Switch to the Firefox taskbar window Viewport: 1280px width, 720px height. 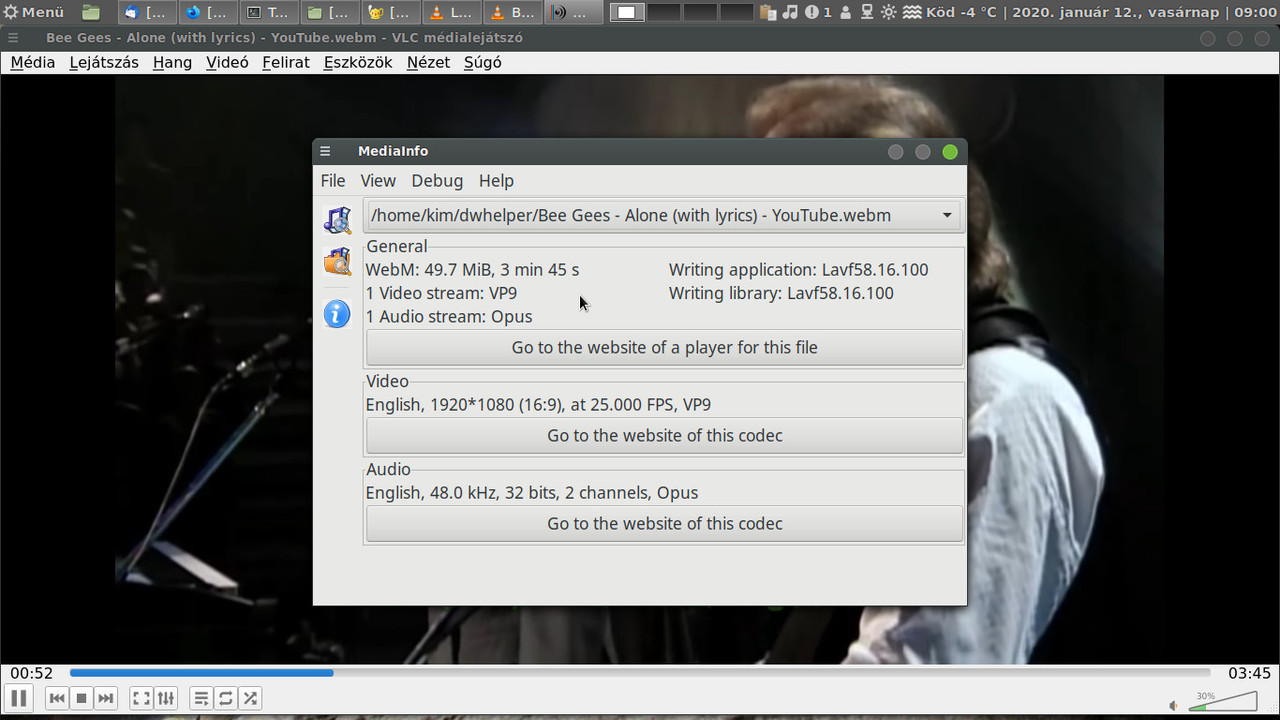click(209, 12)
